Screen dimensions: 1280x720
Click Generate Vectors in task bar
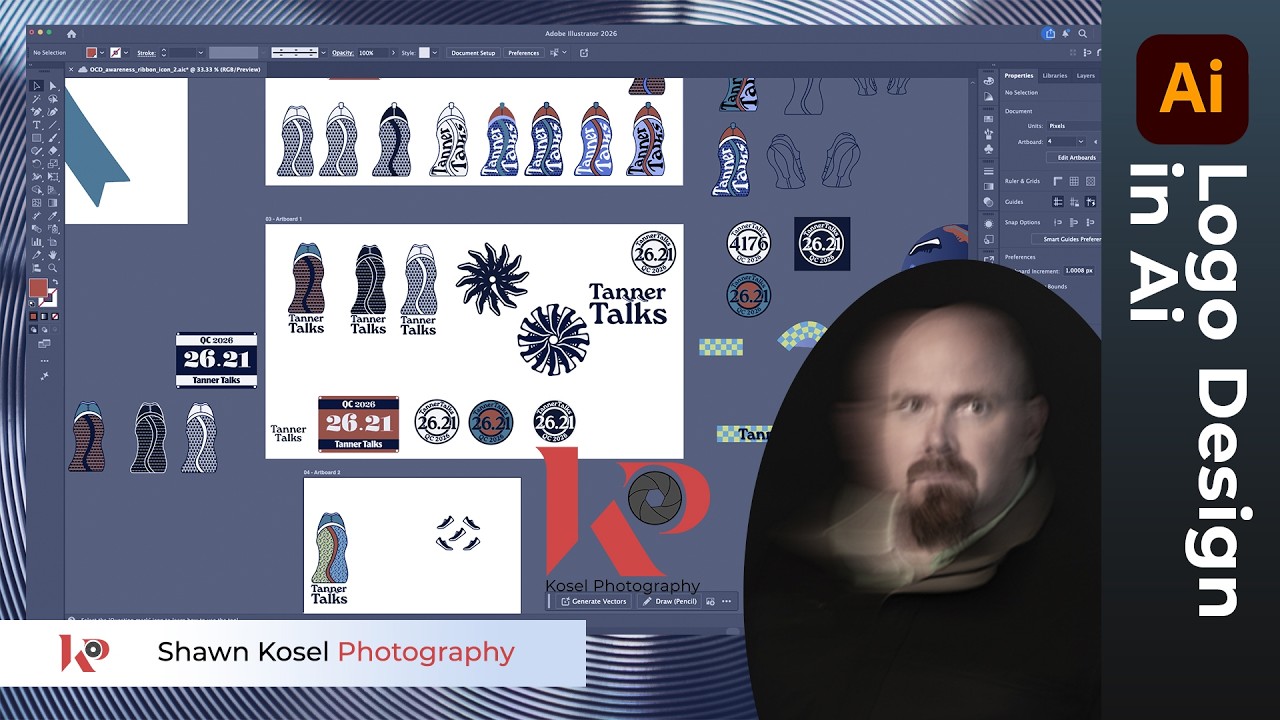[594, 601]
